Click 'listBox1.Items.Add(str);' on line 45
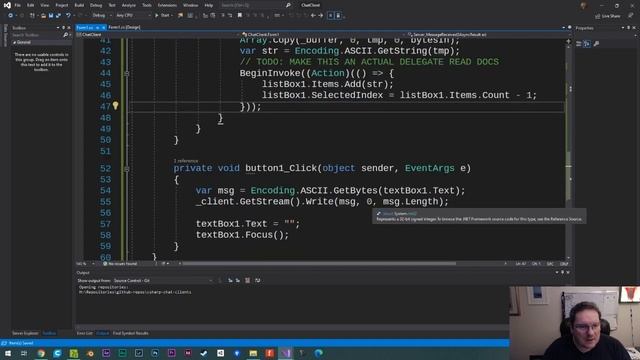 (328, 84)
